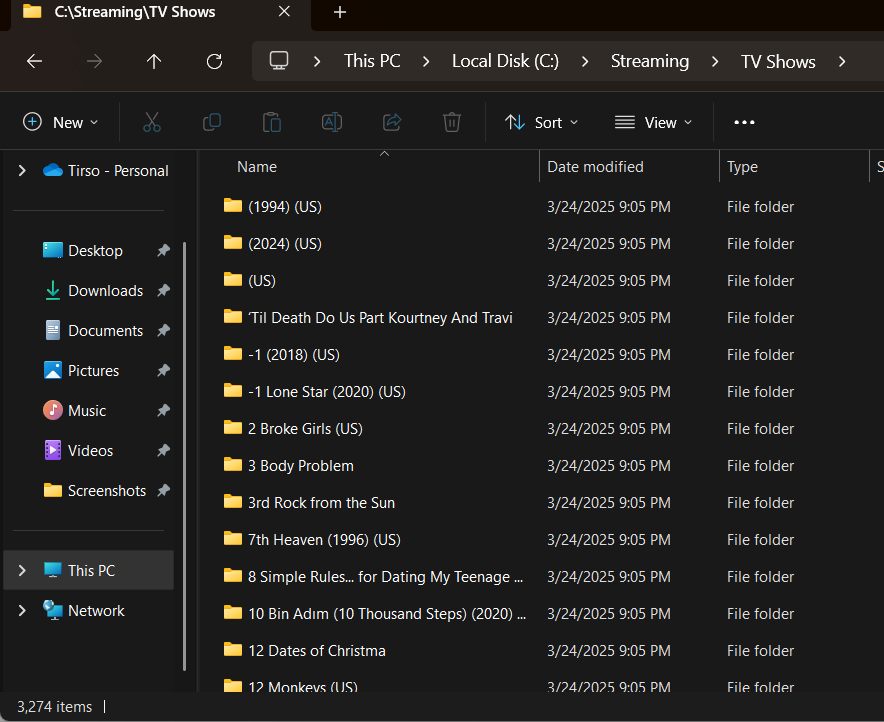Click the Paste clipboard icon
884x722 pixels.
pyautogui.click(x=272, y=122)
